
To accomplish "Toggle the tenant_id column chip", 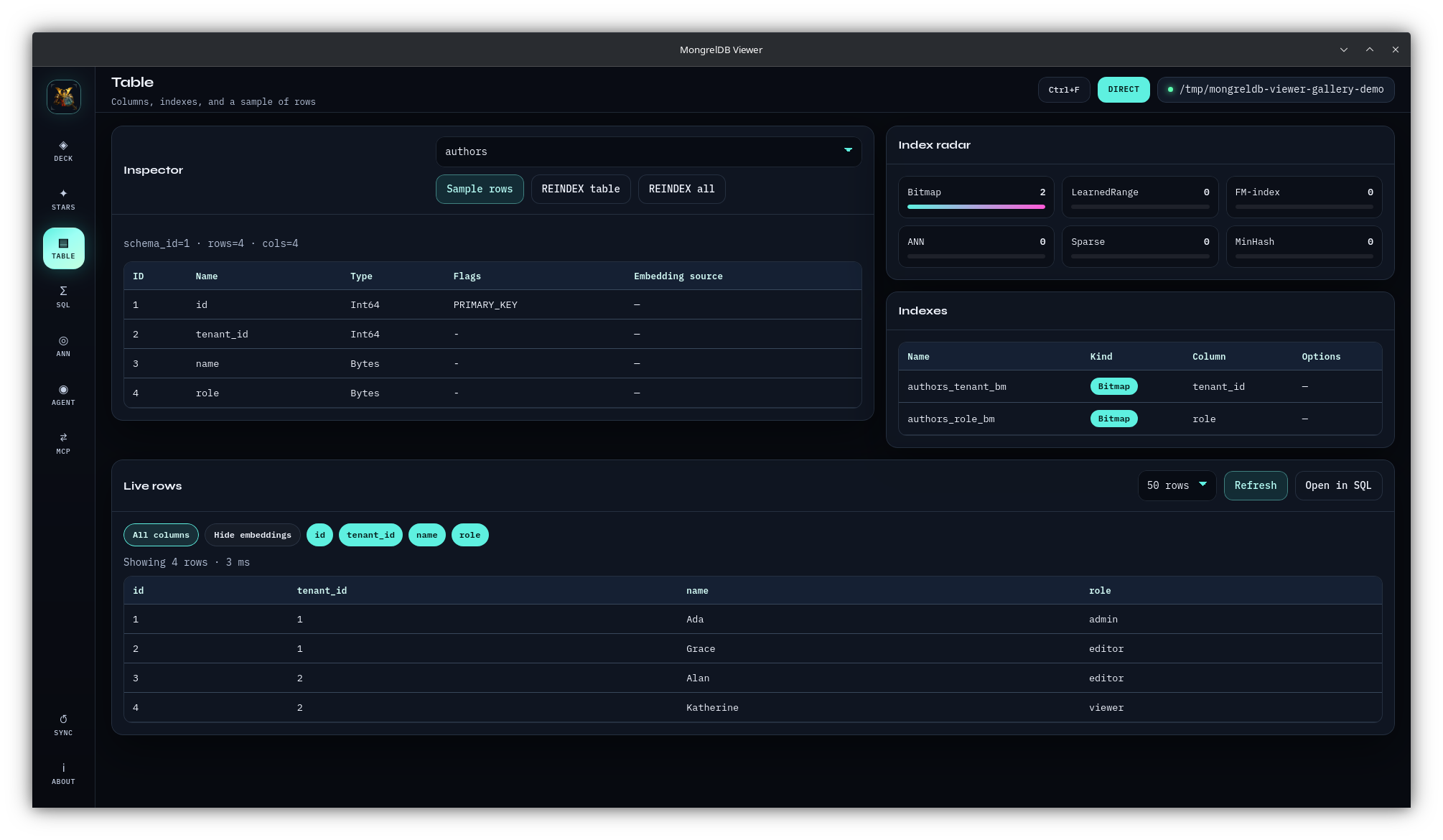I will pyautogui.click(x=370, y=535).
